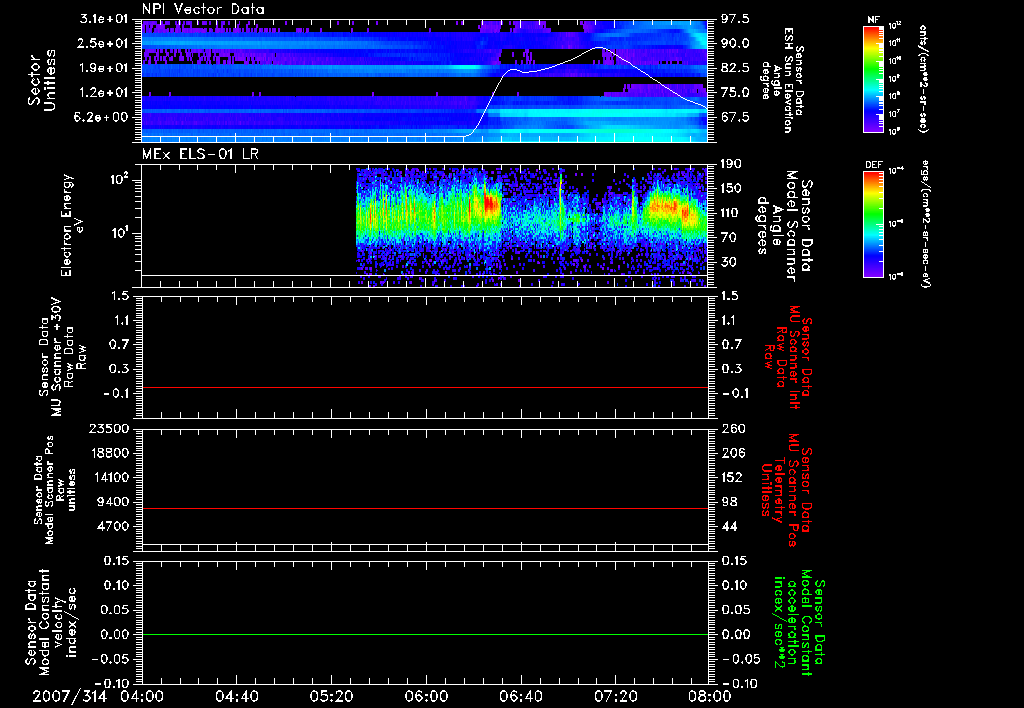
Task: Click the "DEF" colorbar label
Action: click(873, 165)
